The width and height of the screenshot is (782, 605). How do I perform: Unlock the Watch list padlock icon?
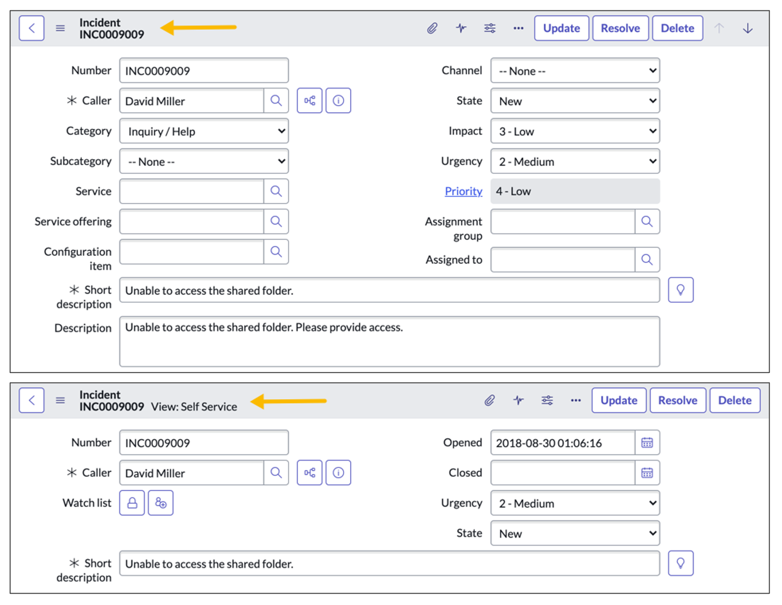[x=132, y=503]
